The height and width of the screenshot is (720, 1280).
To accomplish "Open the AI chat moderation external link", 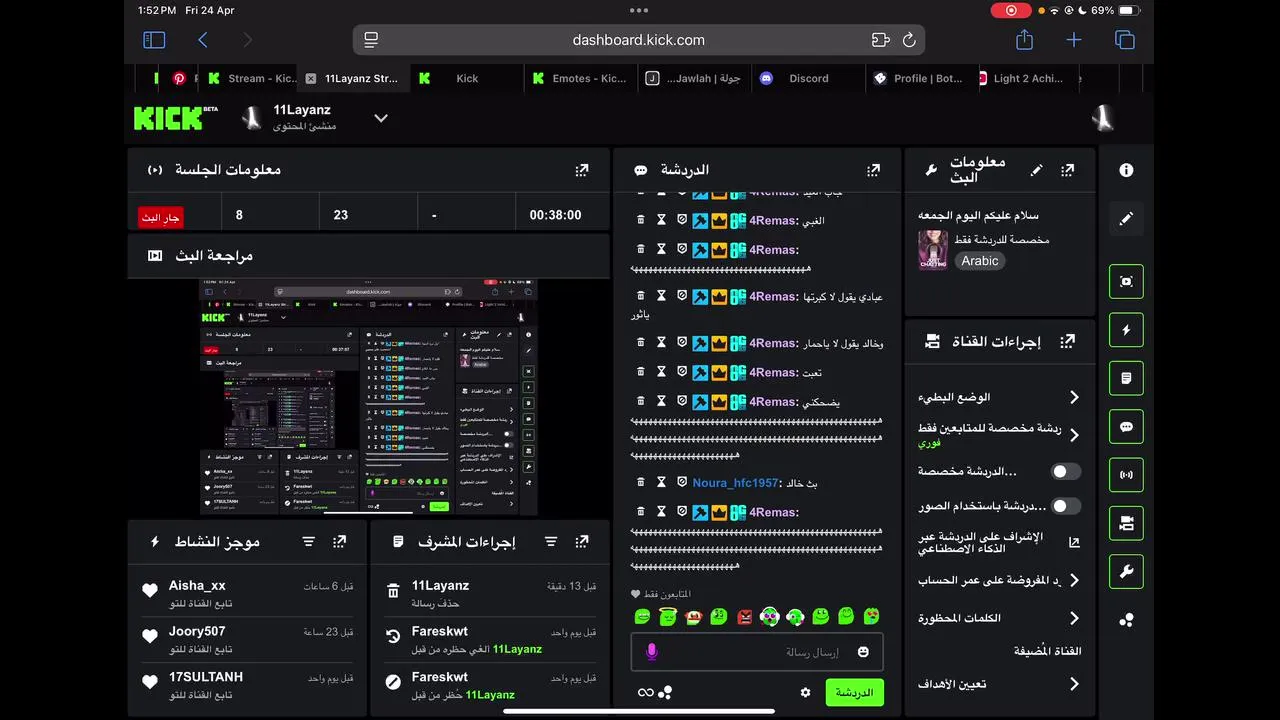I will [x=1074, y=542].
